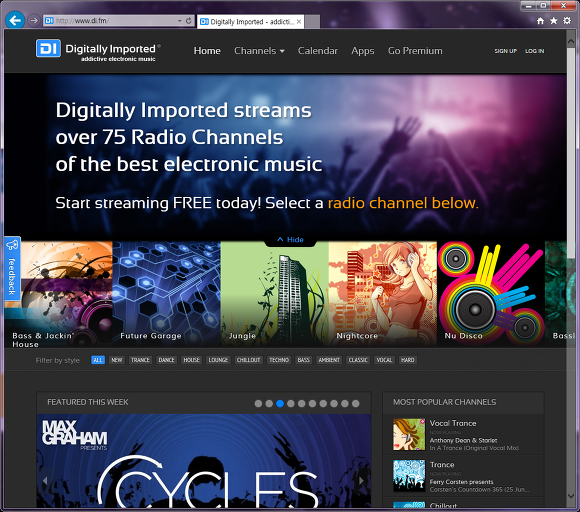Select the Future Garage channel tile
Screen dimensions: 580x512
coord(166,294)
